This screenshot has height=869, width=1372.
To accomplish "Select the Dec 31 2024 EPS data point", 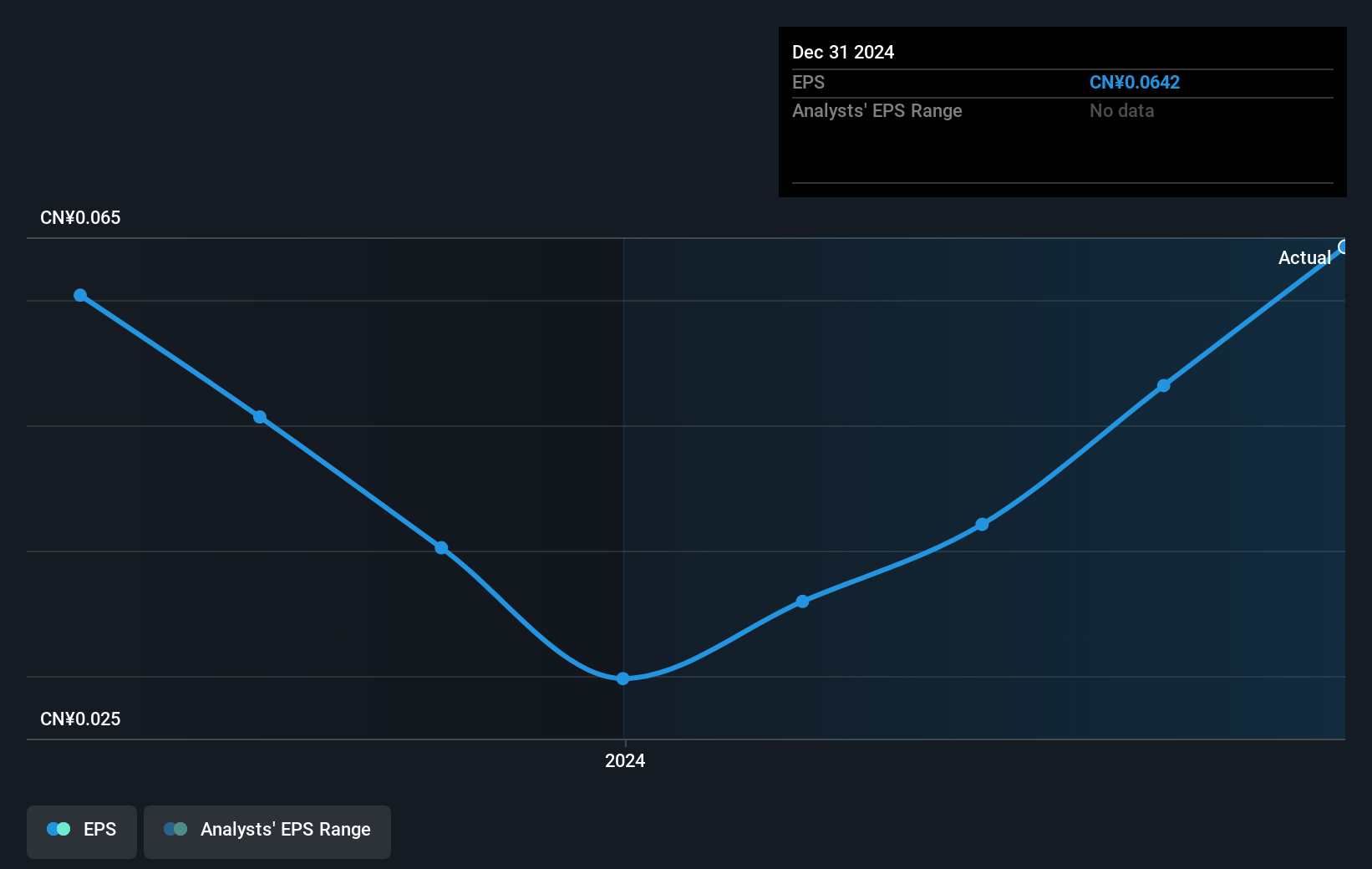I will 1343,246.
